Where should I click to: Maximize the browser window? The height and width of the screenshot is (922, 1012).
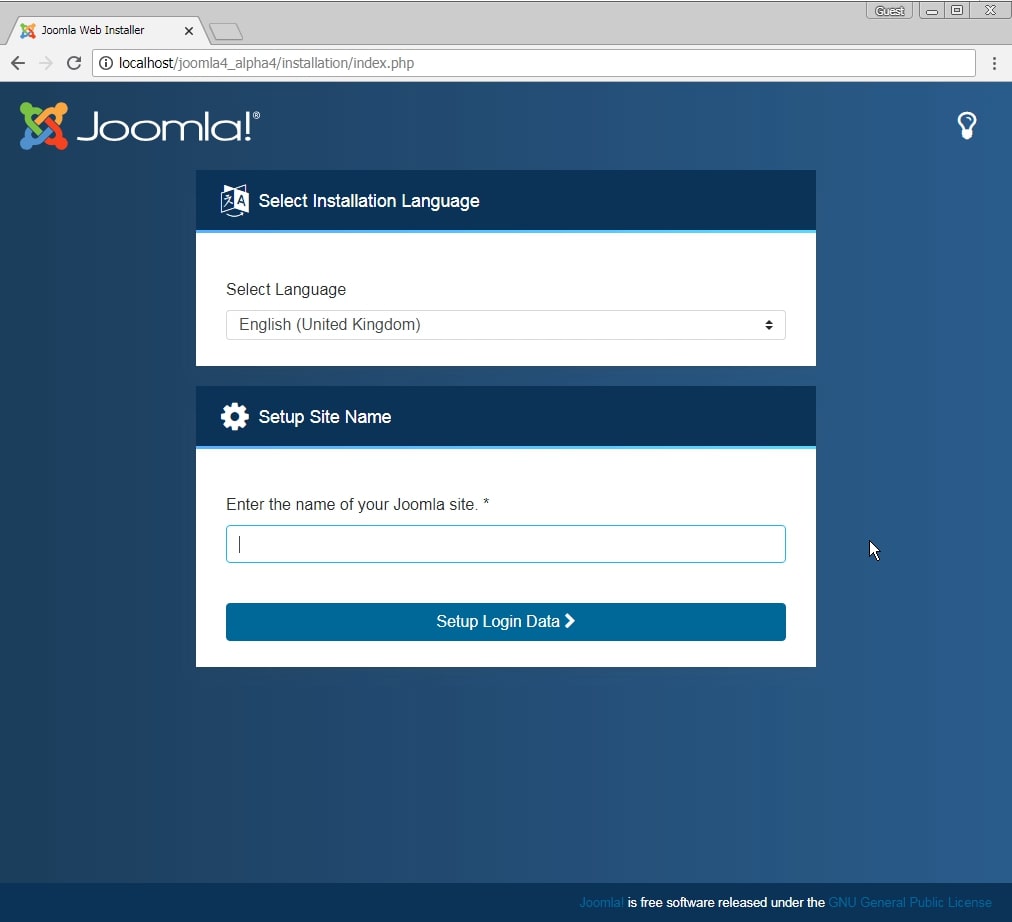point(957,10)
